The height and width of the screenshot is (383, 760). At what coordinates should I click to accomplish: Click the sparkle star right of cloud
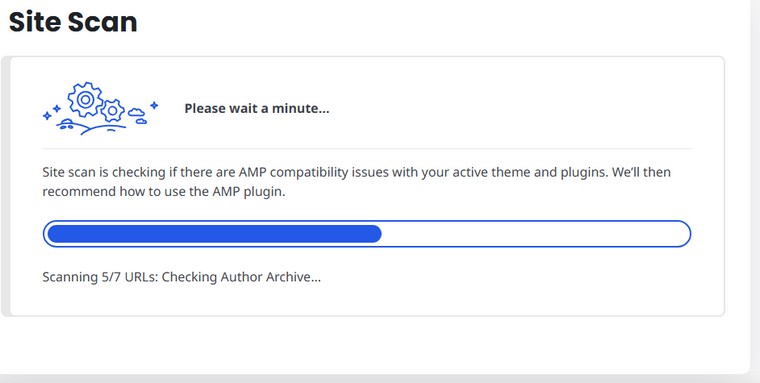(154, 105)
